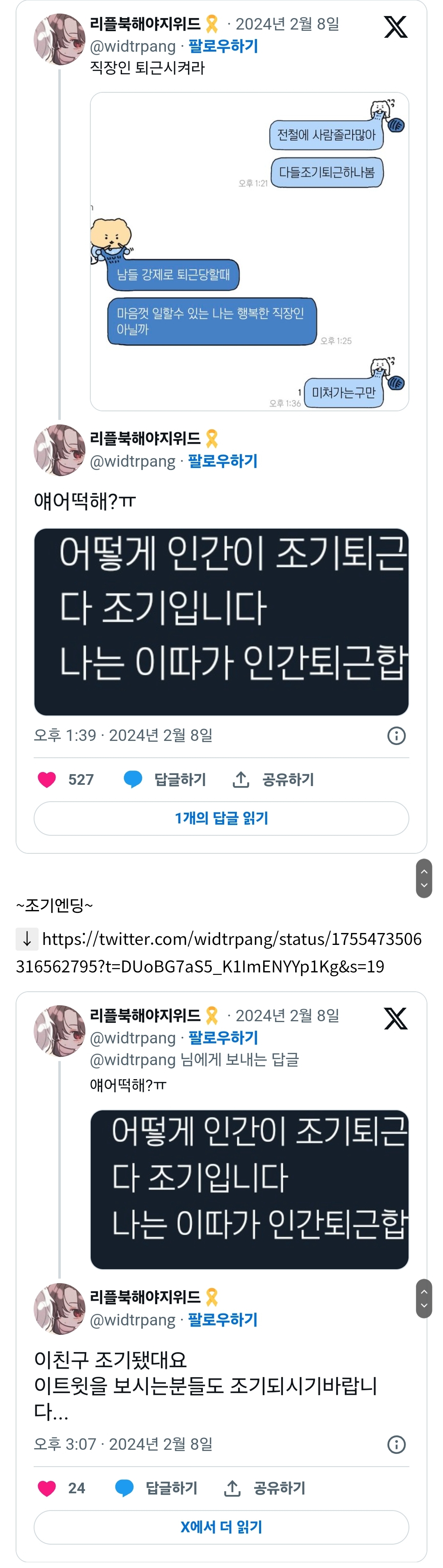Click share upload icon in second tweet
This screenshot has width=443, height=1568.
(232, 1488)
